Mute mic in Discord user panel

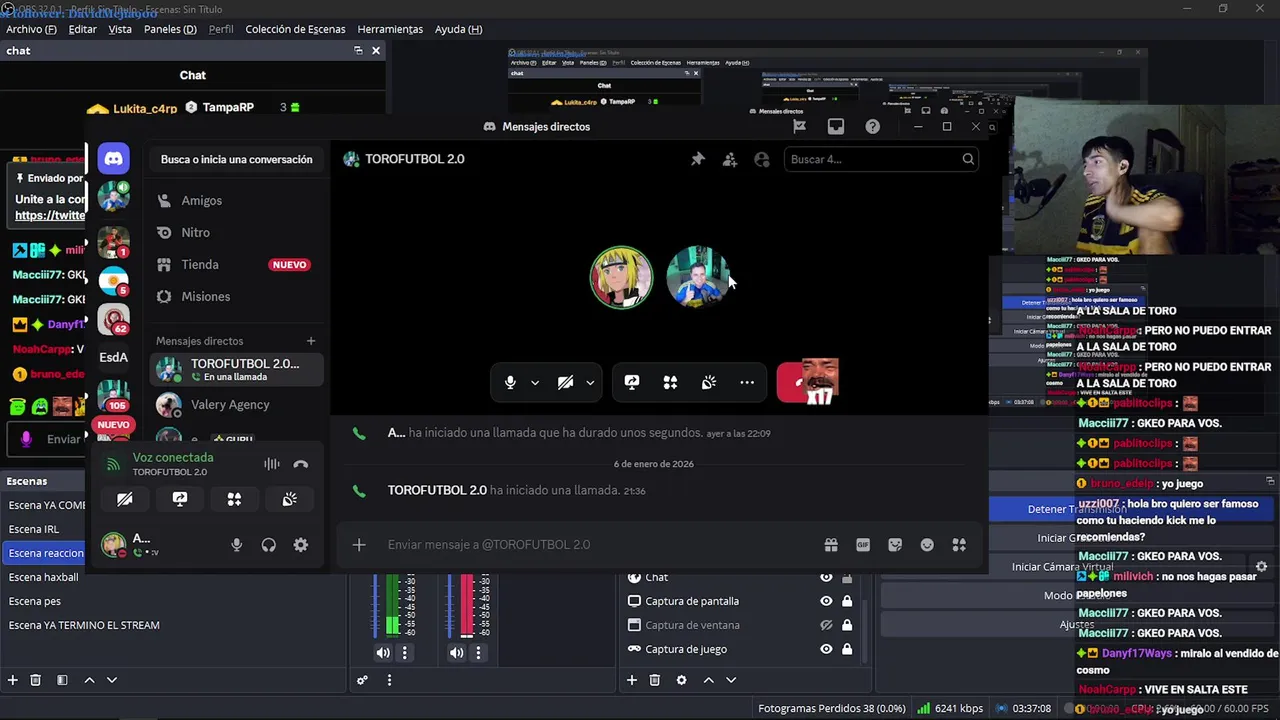click(x=237, y=545)
